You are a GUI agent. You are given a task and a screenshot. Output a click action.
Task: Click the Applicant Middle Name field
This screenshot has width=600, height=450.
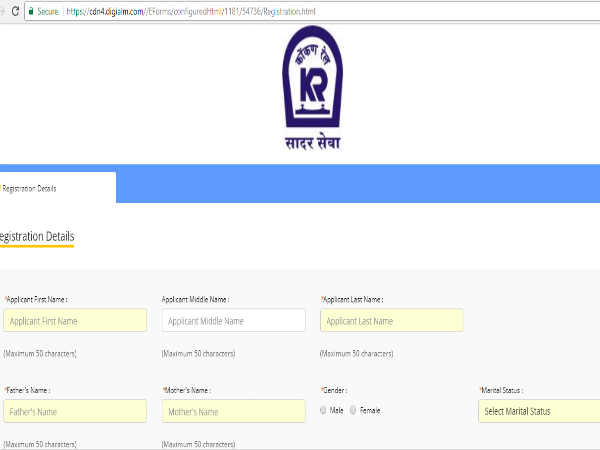[233, 321]
